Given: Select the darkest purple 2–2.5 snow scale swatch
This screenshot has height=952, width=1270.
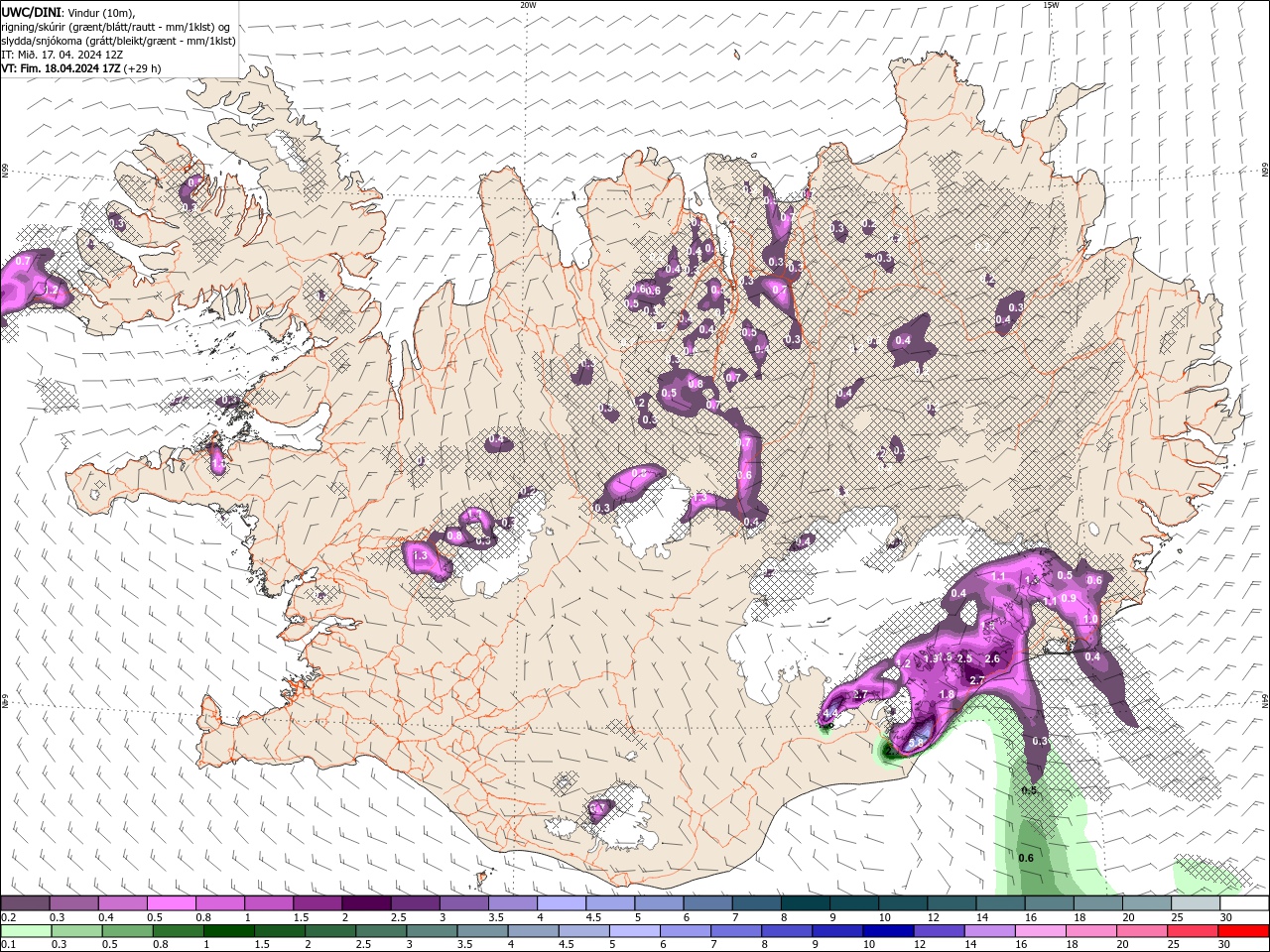Looking at the screenshot, I should tap(369, 903).
